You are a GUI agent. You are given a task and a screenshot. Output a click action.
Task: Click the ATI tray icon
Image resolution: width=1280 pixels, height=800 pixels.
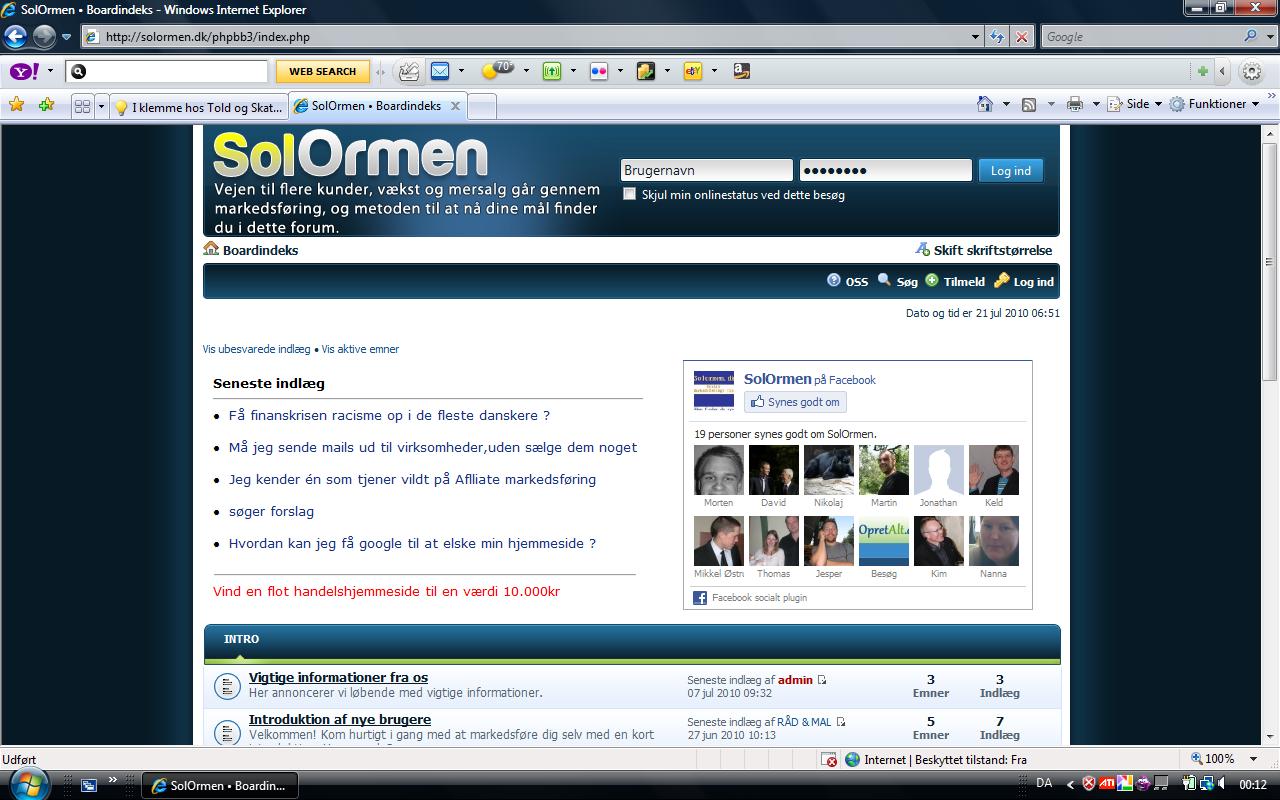1107,784
